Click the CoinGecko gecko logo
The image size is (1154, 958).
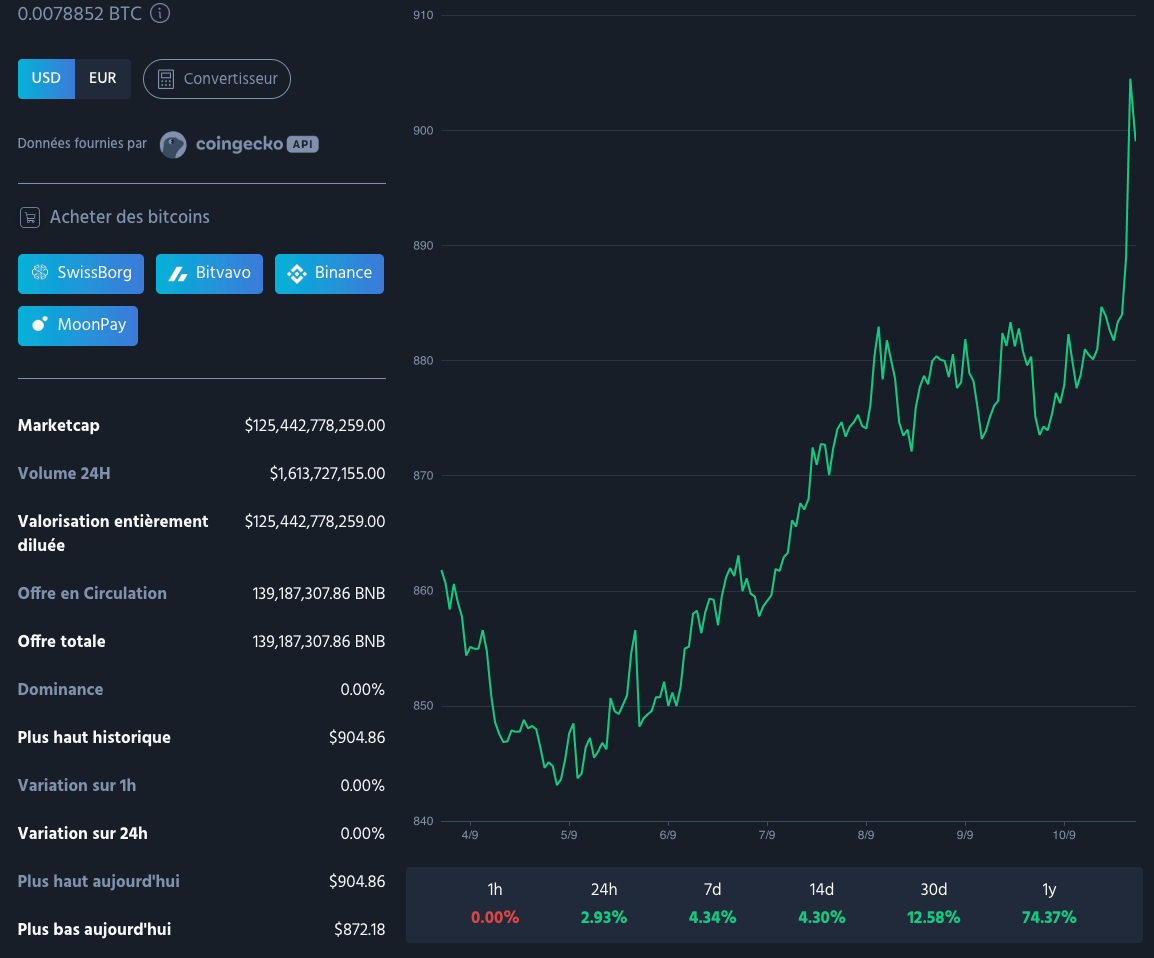[173, 145]
